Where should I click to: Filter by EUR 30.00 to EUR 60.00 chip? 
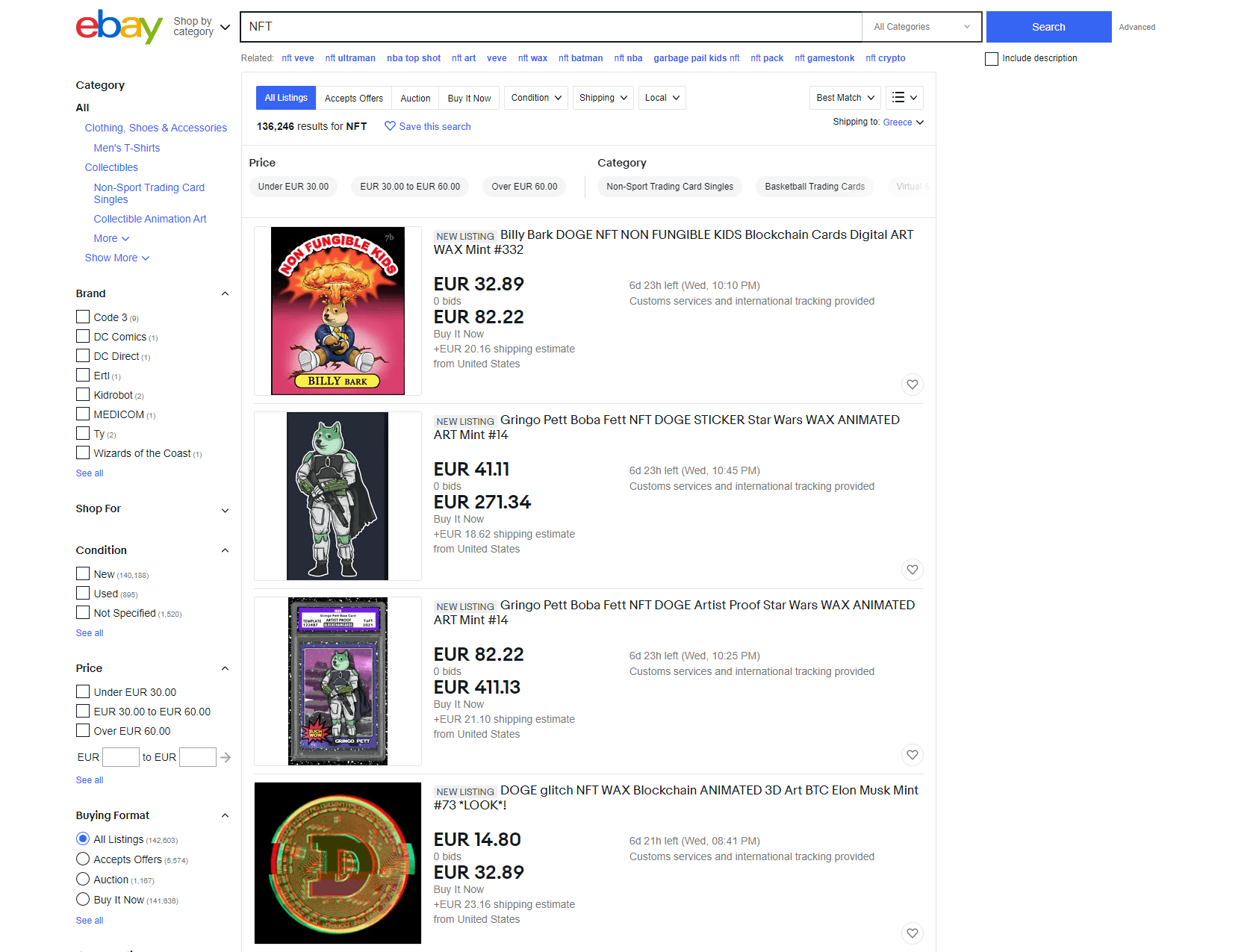pyautogui.click(x=410, y=187)
